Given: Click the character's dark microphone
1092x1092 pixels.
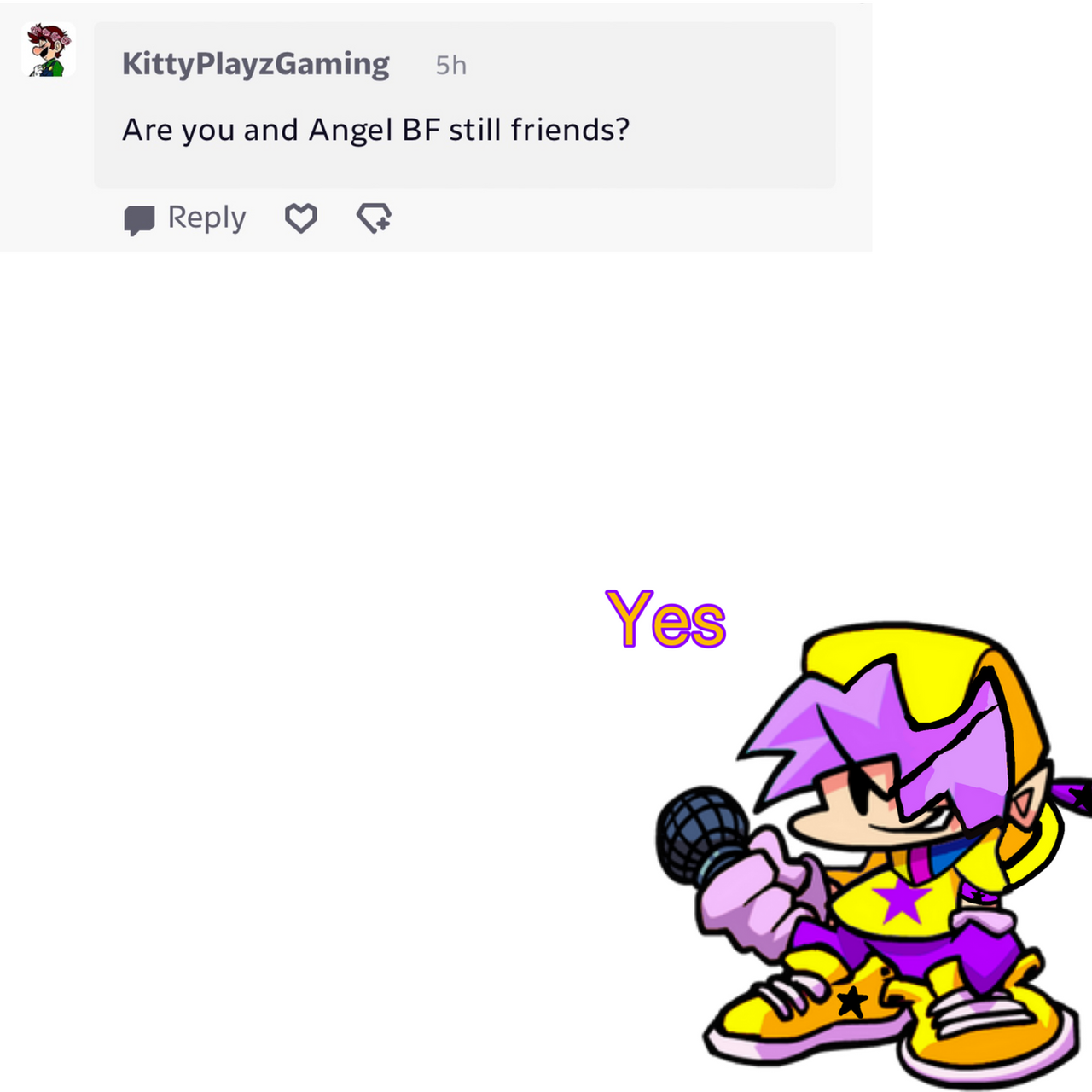Looking at the screenshot, I should 701,834.
